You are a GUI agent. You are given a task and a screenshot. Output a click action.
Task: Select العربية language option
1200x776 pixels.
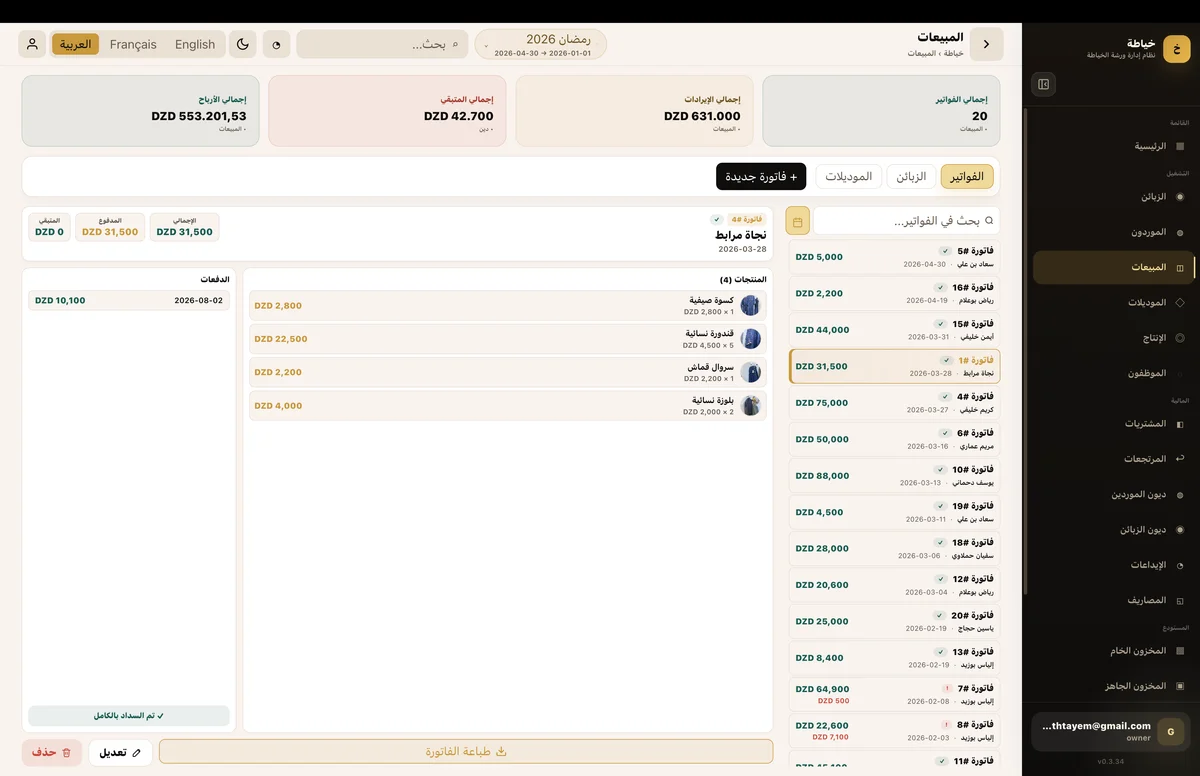(x=75, y=44)
